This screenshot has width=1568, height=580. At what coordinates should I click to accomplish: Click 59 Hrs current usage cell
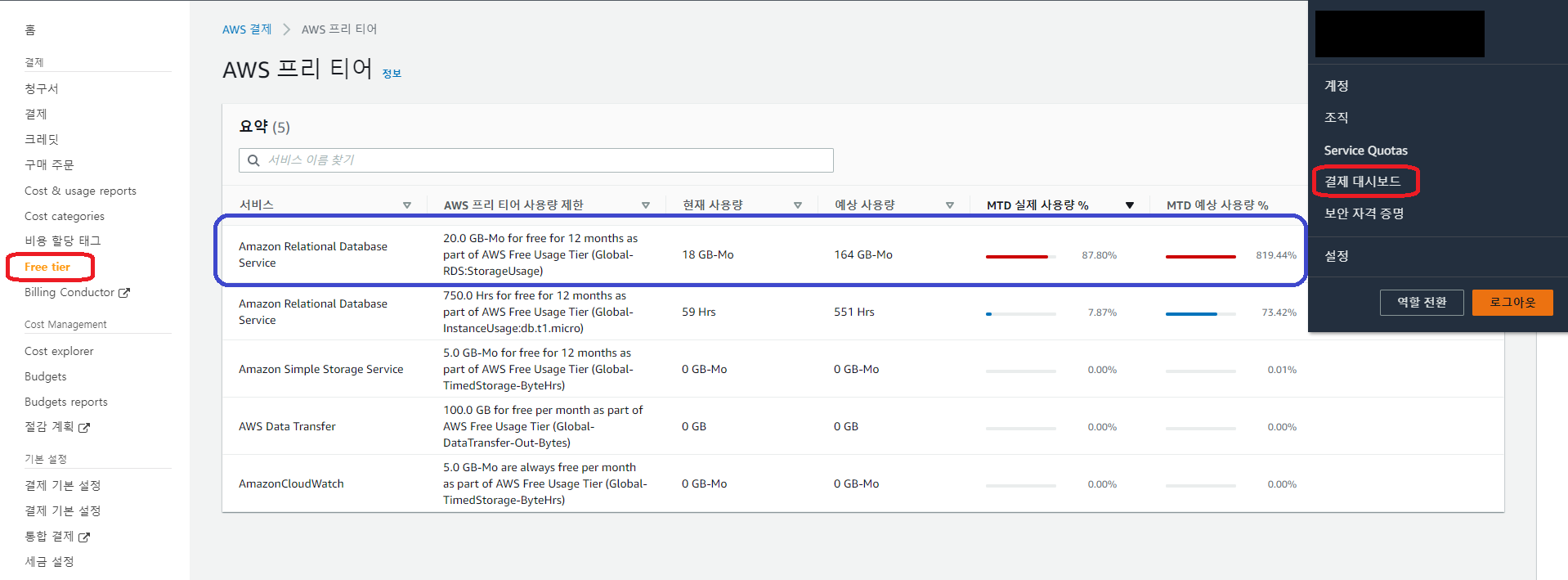tap(699, 312)
